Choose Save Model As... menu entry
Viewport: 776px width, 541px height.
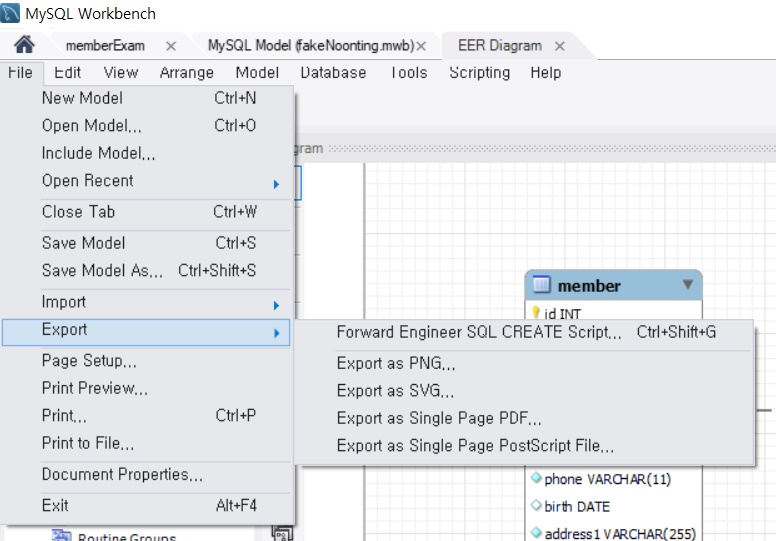(x=146, y=271)
